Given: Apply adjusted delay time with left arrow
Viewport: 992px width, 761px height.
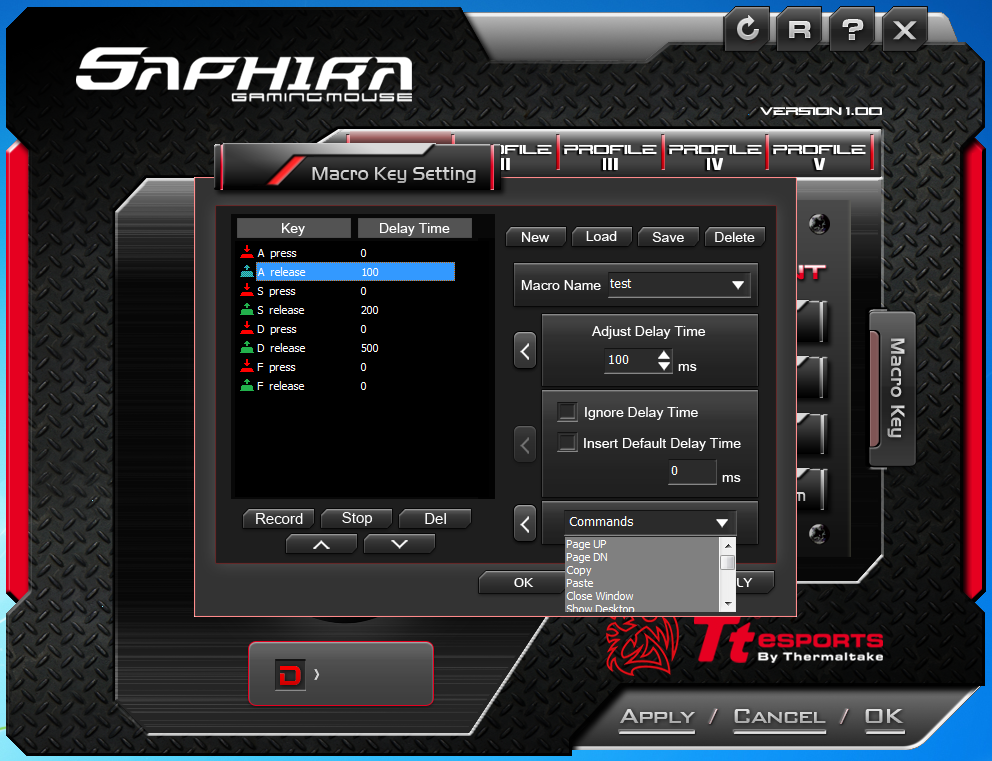Looking at the screenshot, I should [x=524, y=350].
